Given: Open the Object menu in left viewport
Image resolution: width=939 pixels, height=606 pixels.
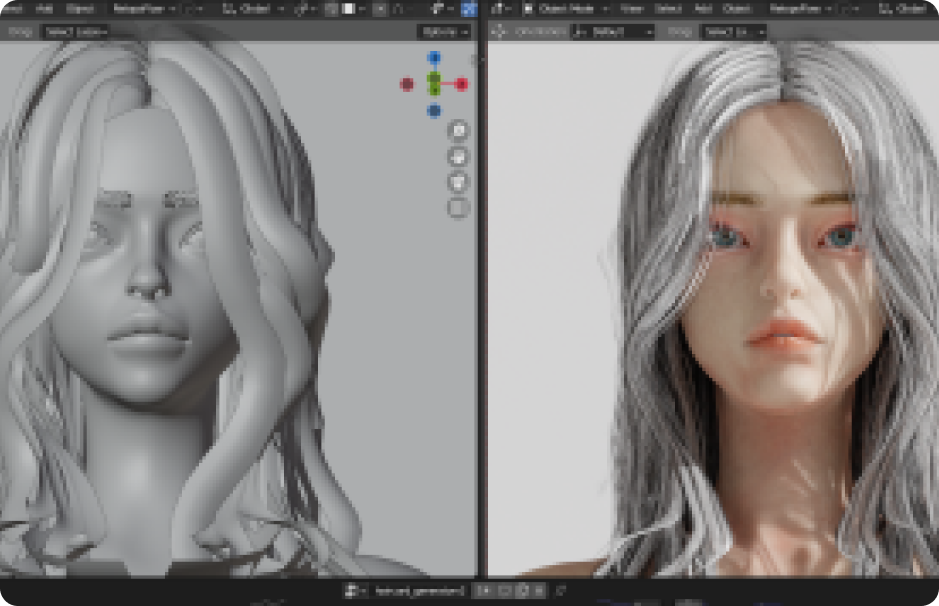Looking at the screenshot, I should [x=80, y=8].
